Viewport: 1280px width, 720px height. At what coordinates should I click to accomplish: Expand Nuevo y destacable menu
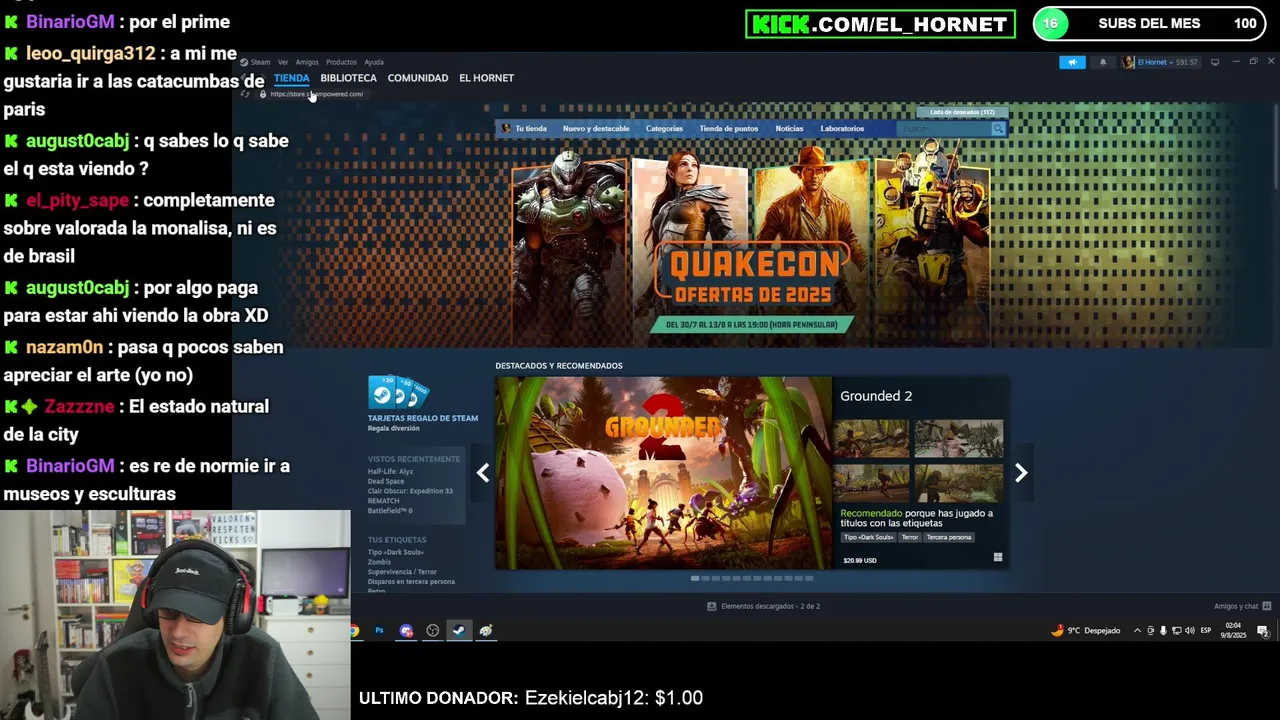pos(596,129)
